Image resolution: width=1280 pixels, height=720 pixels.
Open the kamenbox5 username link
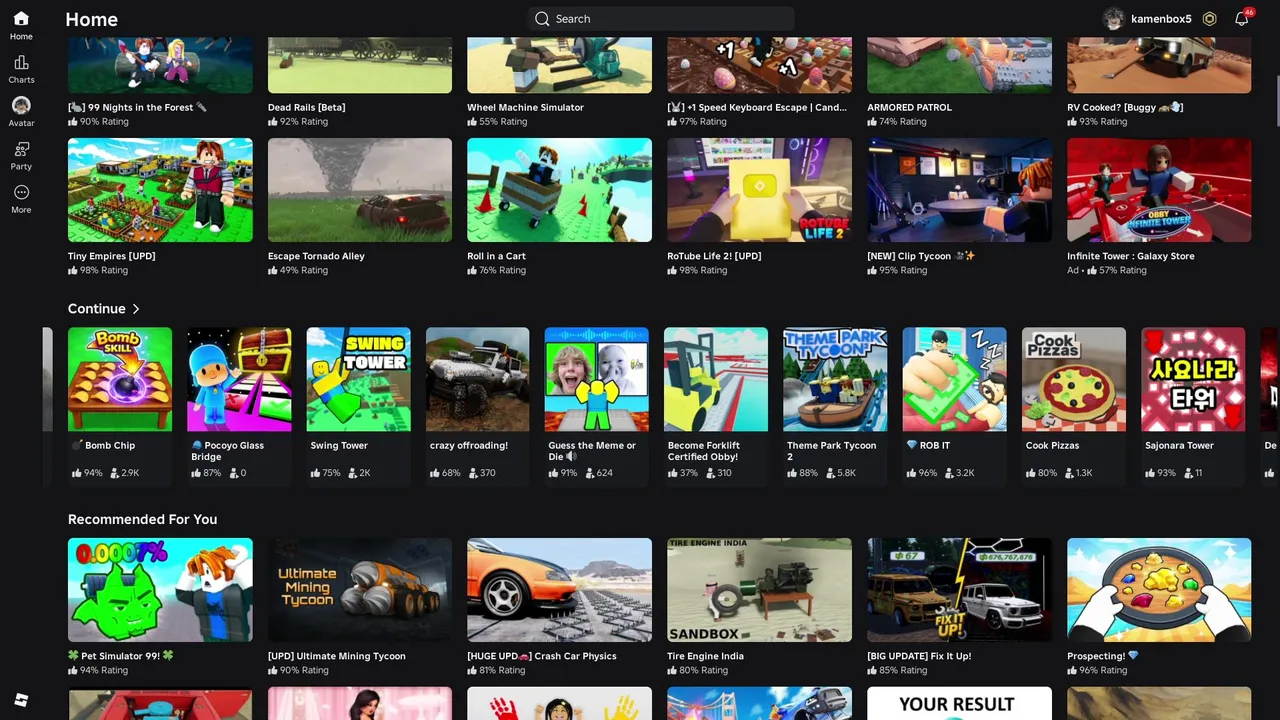[1161, 19]
